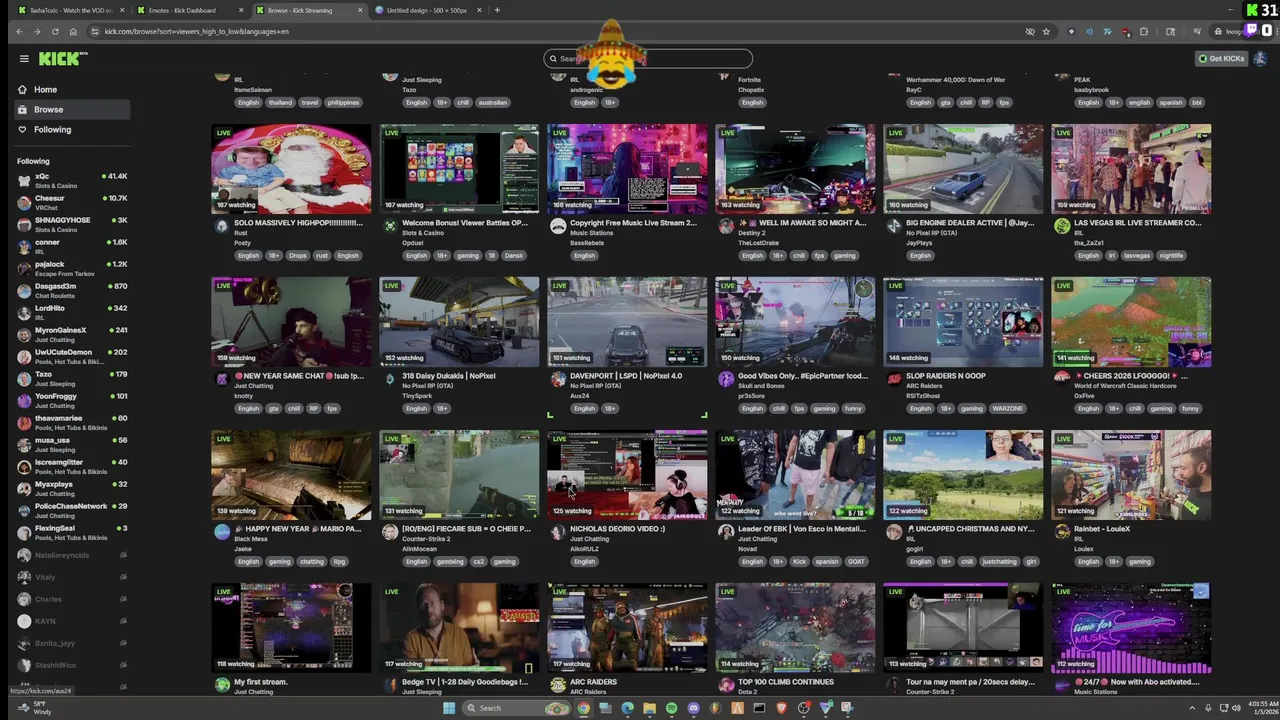
Task: Click the browser home icon
Action: pos(73,31)
